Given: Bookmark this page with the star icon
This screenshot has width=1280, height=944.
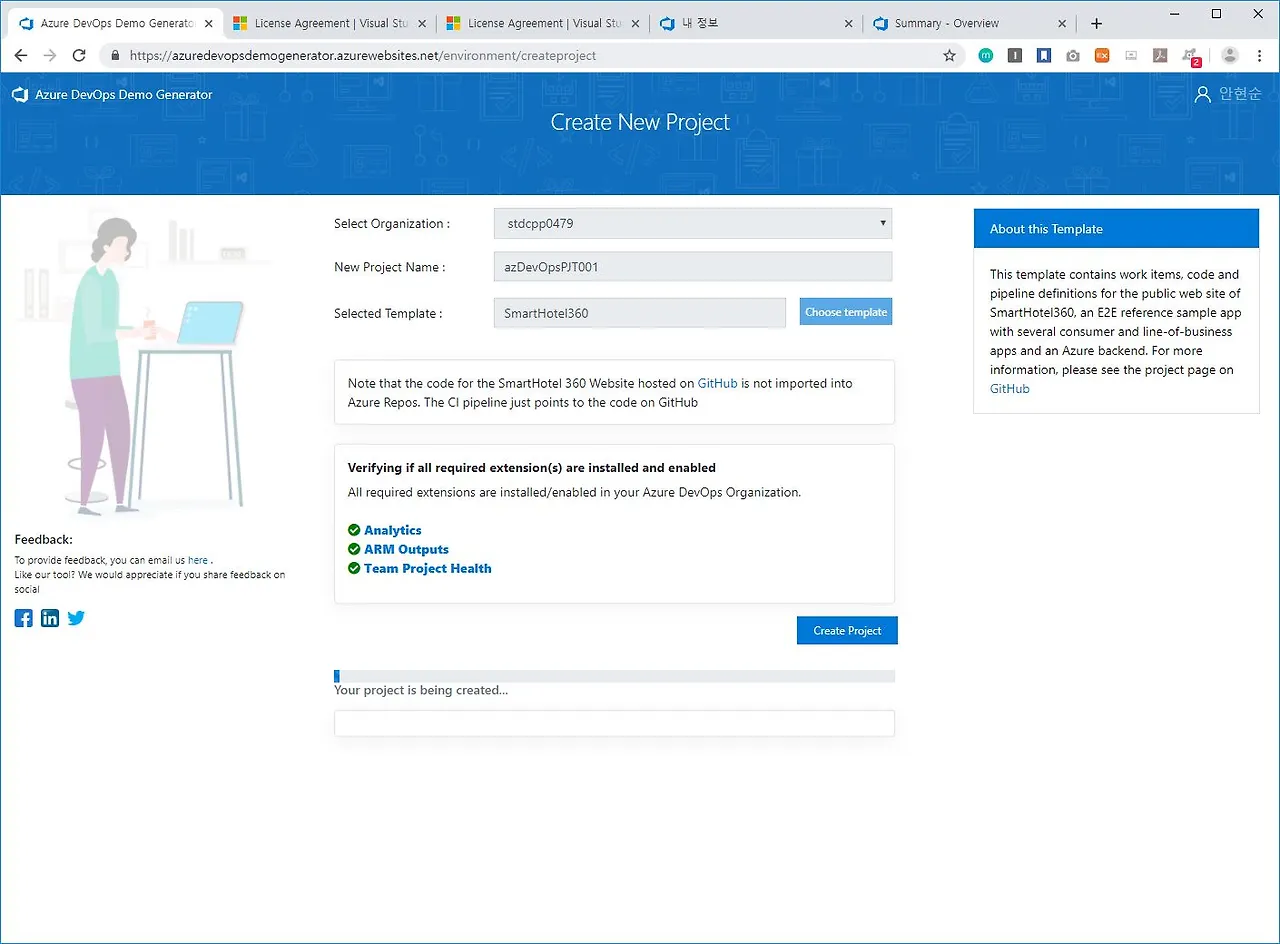Looking at the screenshot, I should [x=950, y=56].
